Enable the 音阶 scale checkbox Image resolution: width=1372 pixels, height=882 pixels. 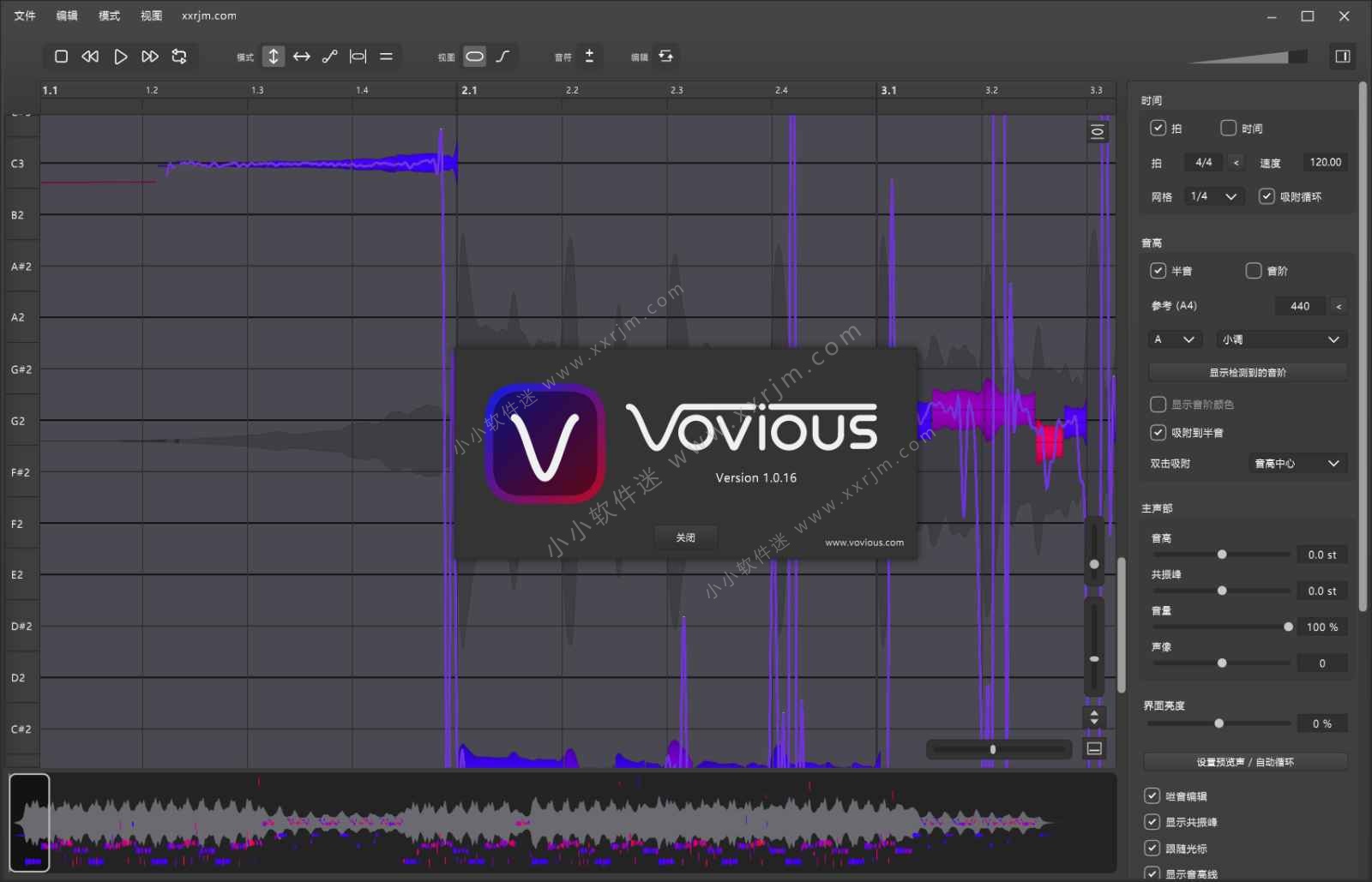1253,271
